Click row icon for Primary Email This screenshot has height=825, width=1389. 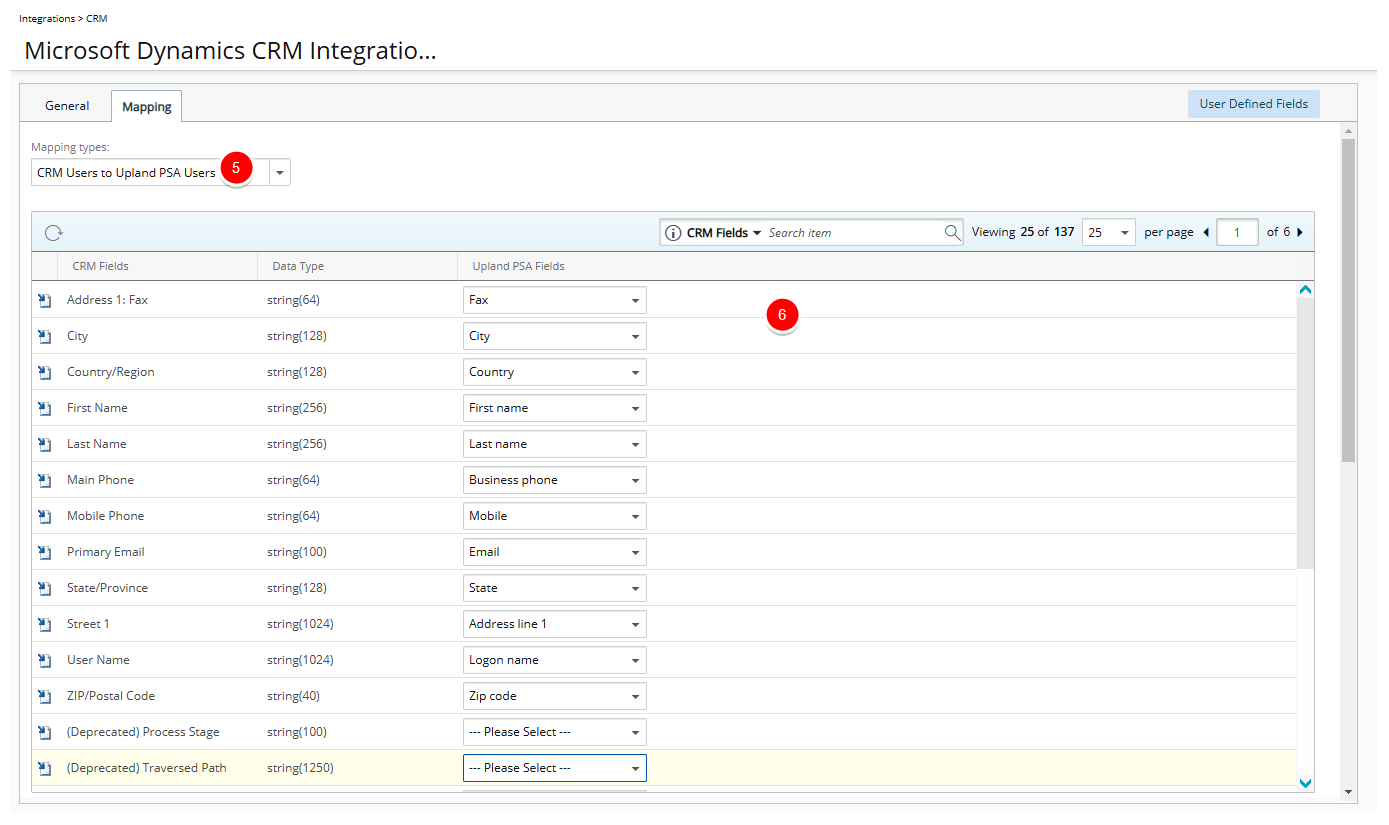pos(44,552)
